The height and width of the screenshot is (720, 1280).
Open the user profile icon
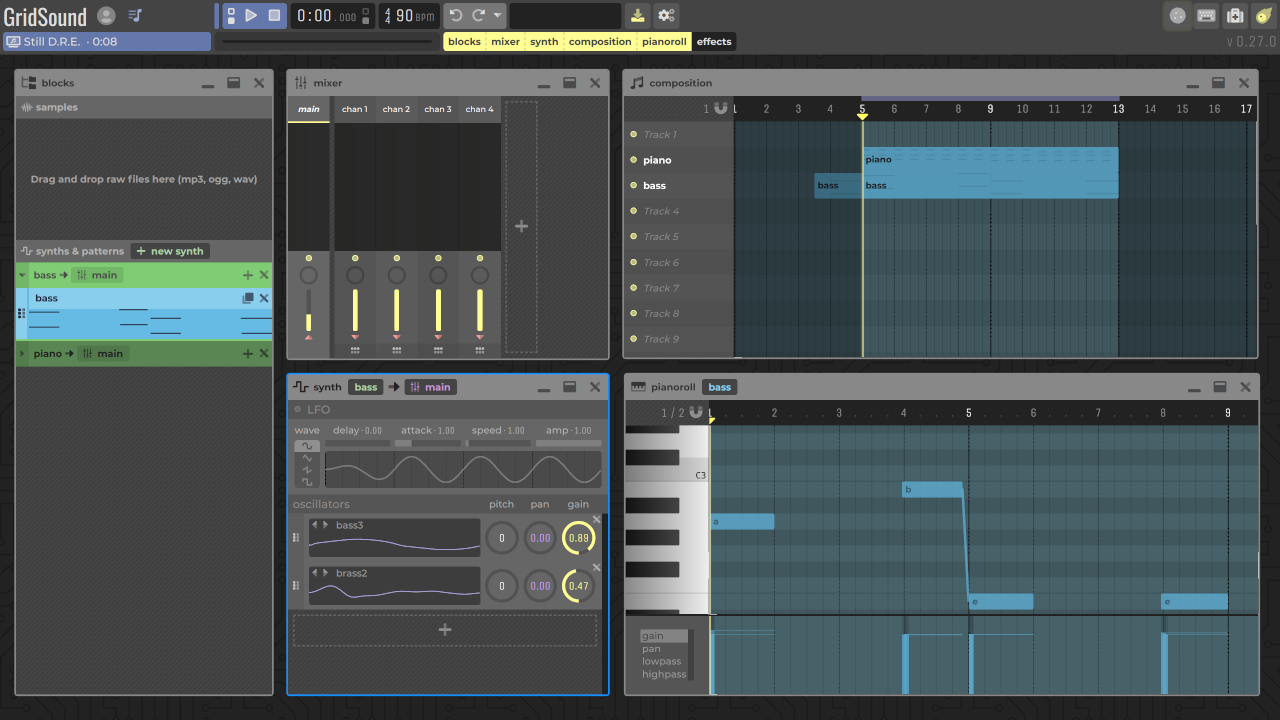[x=106, y=15]
